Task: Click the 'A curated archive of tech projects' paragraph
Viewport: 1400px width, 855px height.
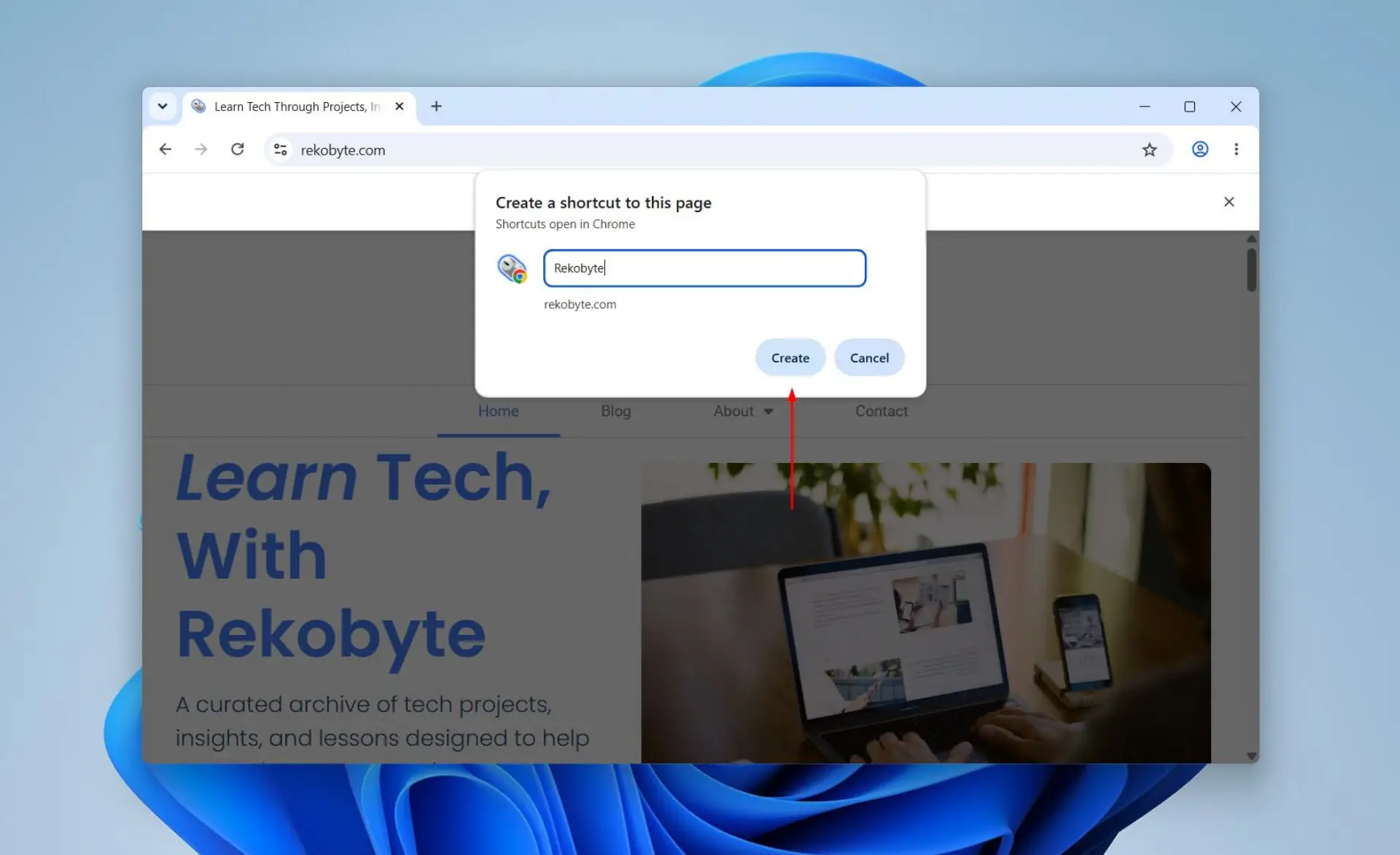Action: pyautogui.click(x=382, y=722)
